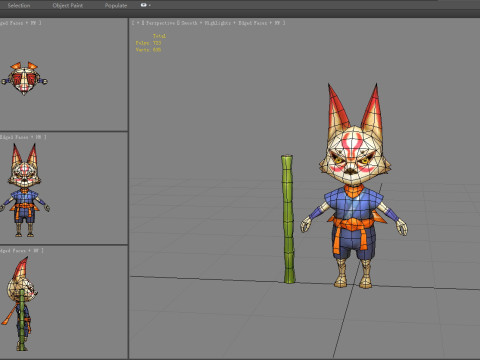Open the ribbon options dropdown arrow
Viewport: 480px width, 360px height.
(x=150, y=5)
